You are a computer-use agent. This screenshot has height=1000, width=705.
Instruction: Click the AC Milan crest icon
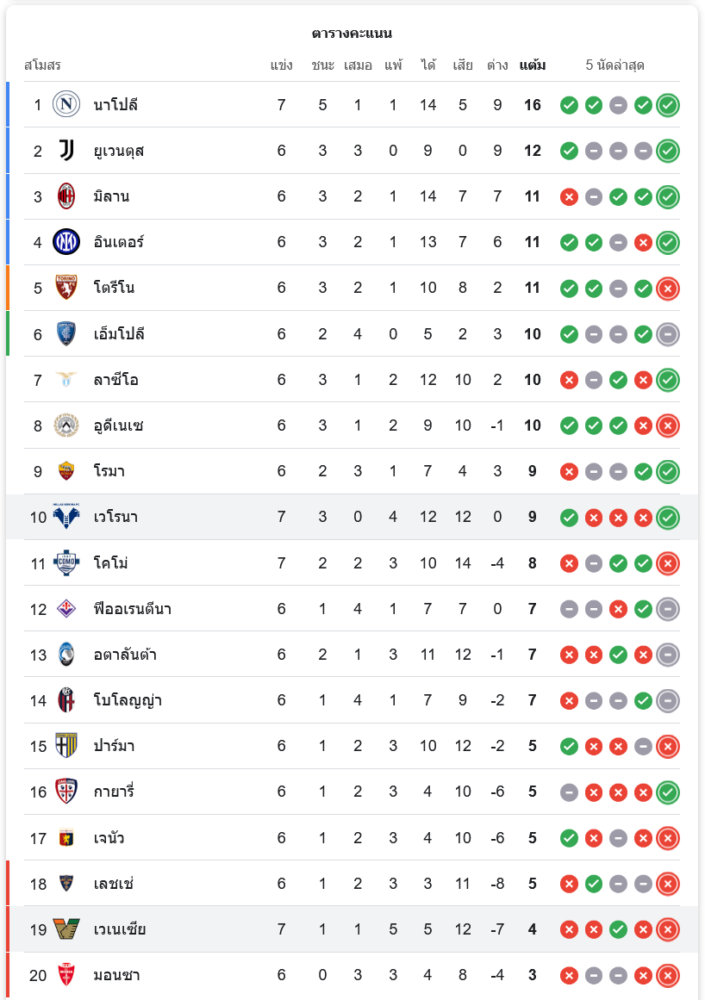[66, 196]
